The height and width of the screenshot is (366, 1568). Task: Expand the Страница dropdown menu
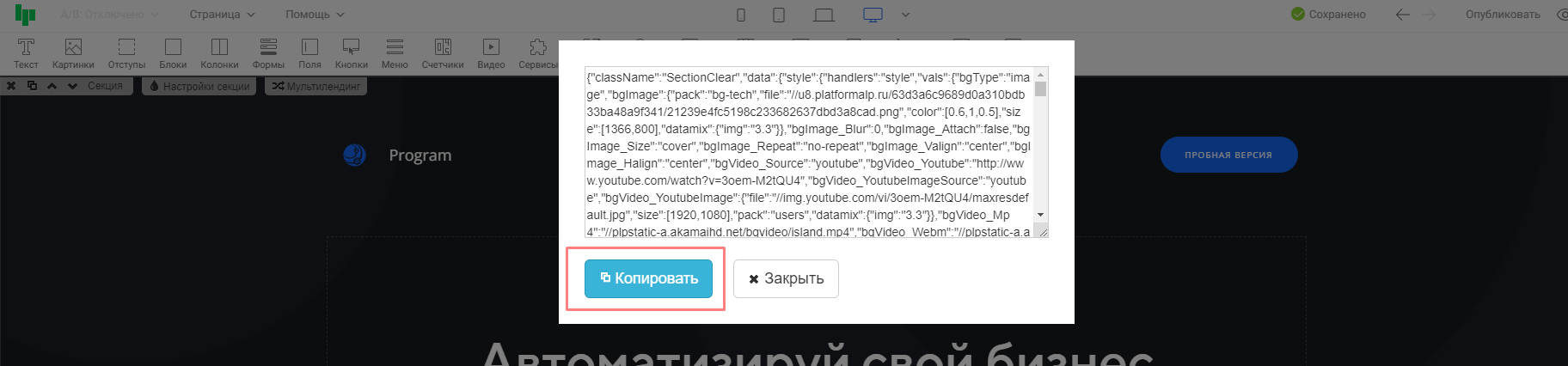coord(222,15)
